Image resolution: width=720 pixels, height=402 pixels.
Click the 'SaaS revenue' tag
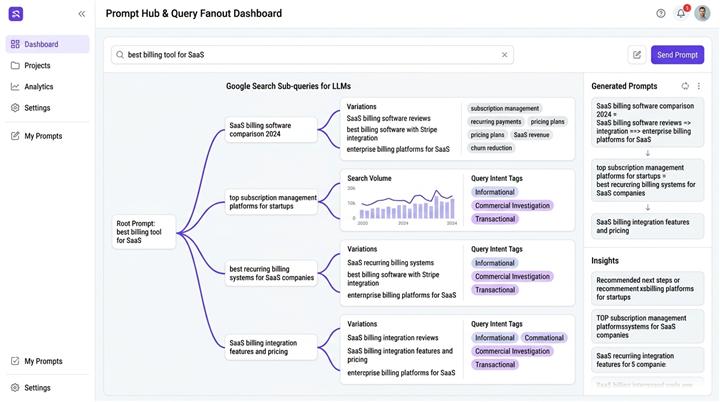tap(531, 135)
